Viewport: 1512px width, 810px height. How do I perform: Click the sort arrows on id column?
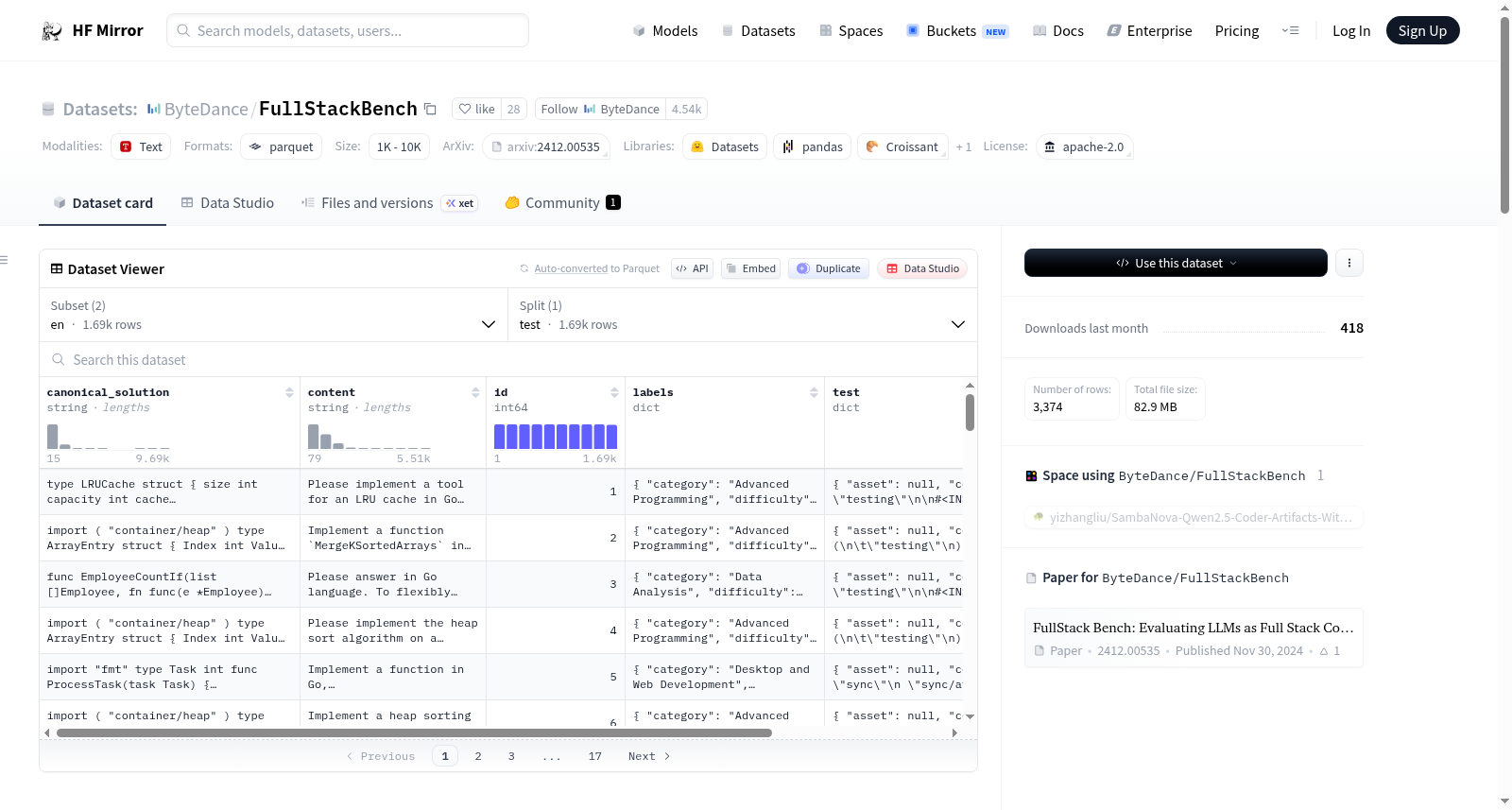(614, 392)
